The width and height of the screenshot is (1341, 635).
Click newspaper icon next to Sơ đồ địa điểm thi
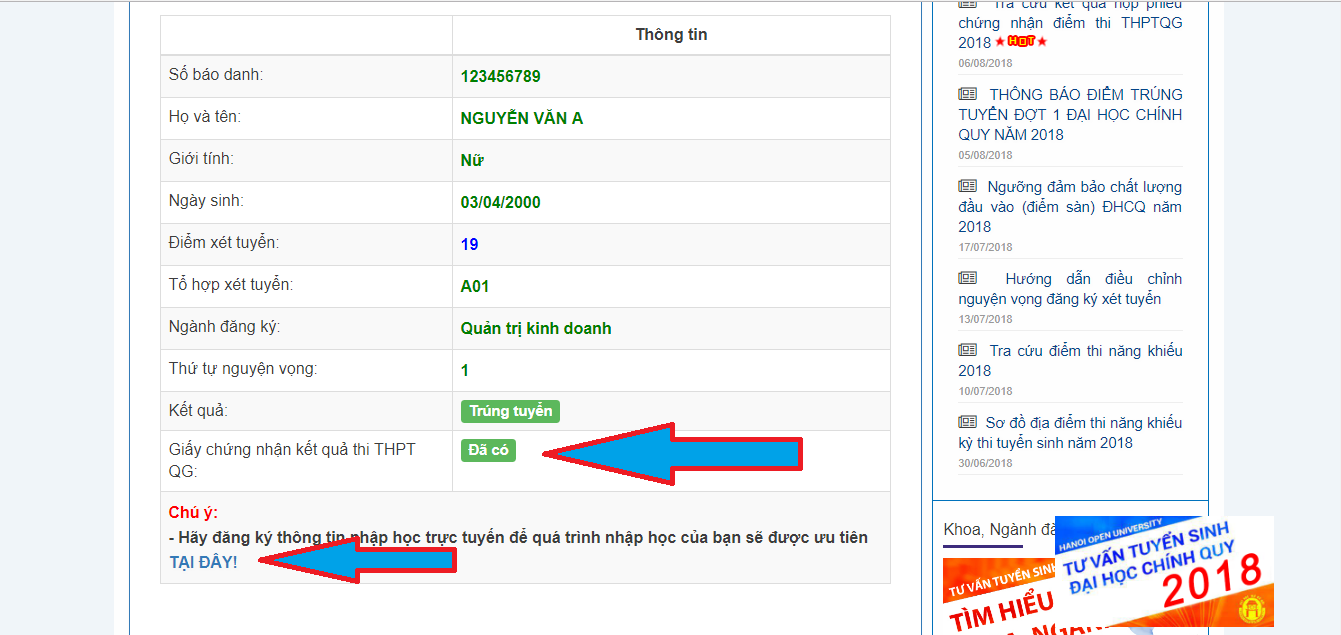click(967, 422)
